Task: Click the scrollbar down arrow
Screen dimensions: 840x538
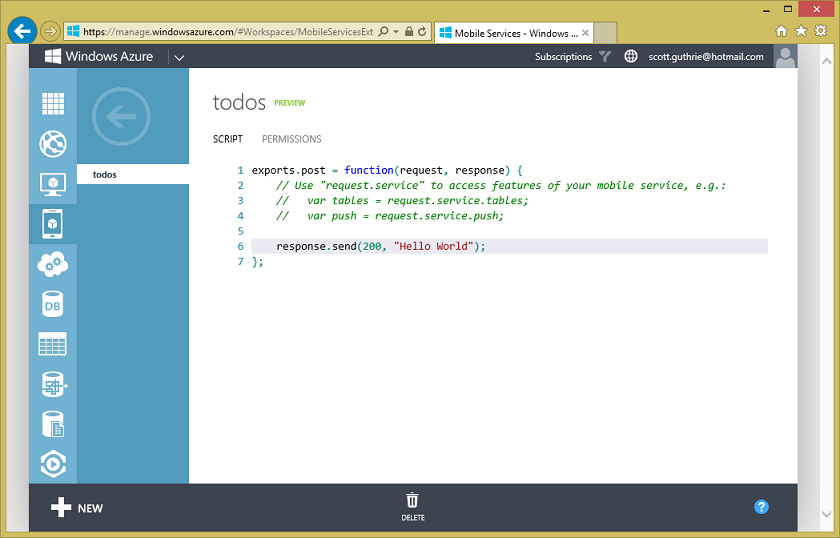Action: (x=826, y=514)
